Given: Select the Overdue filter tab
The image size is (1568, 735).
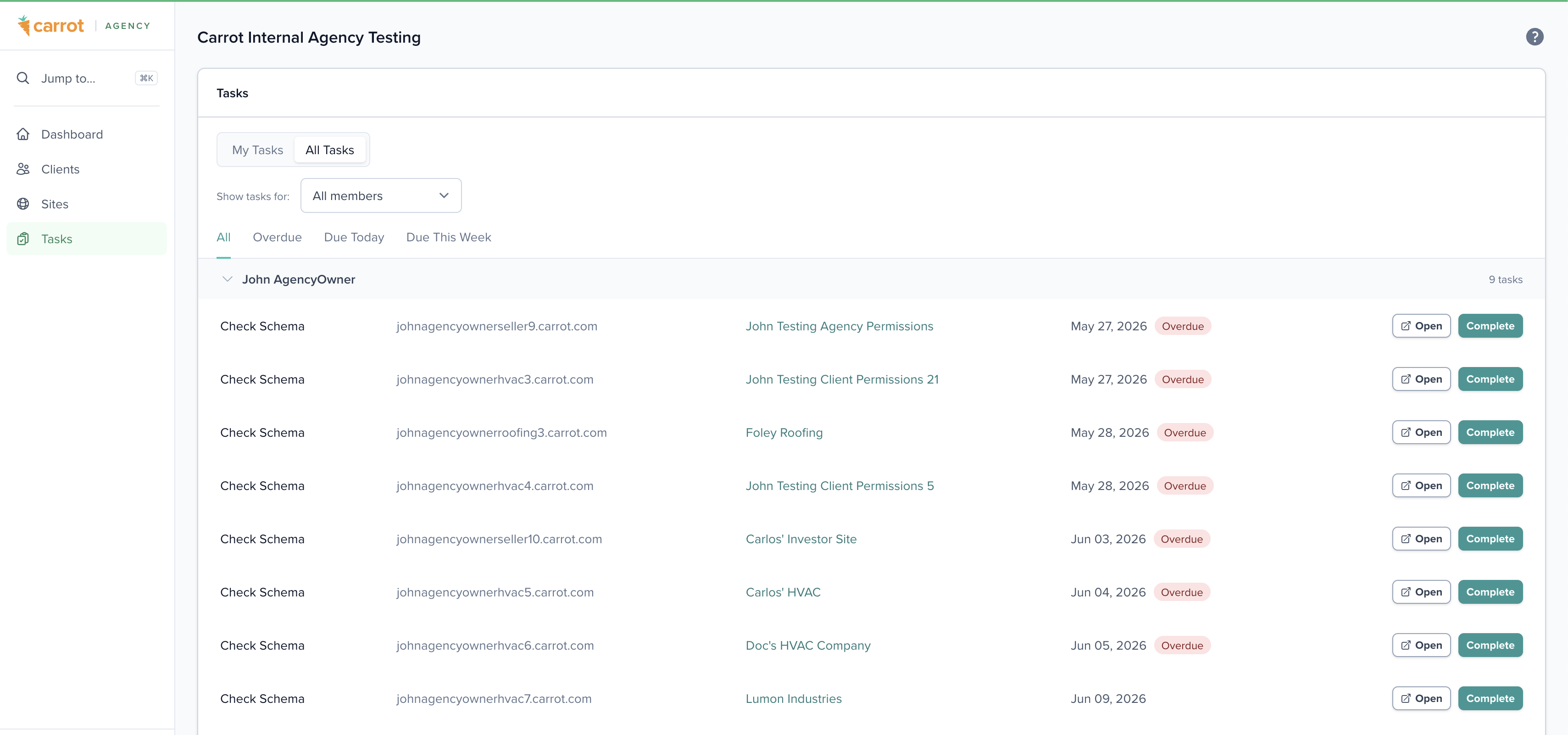Looking at the screenshot, I should coord(277,238).
